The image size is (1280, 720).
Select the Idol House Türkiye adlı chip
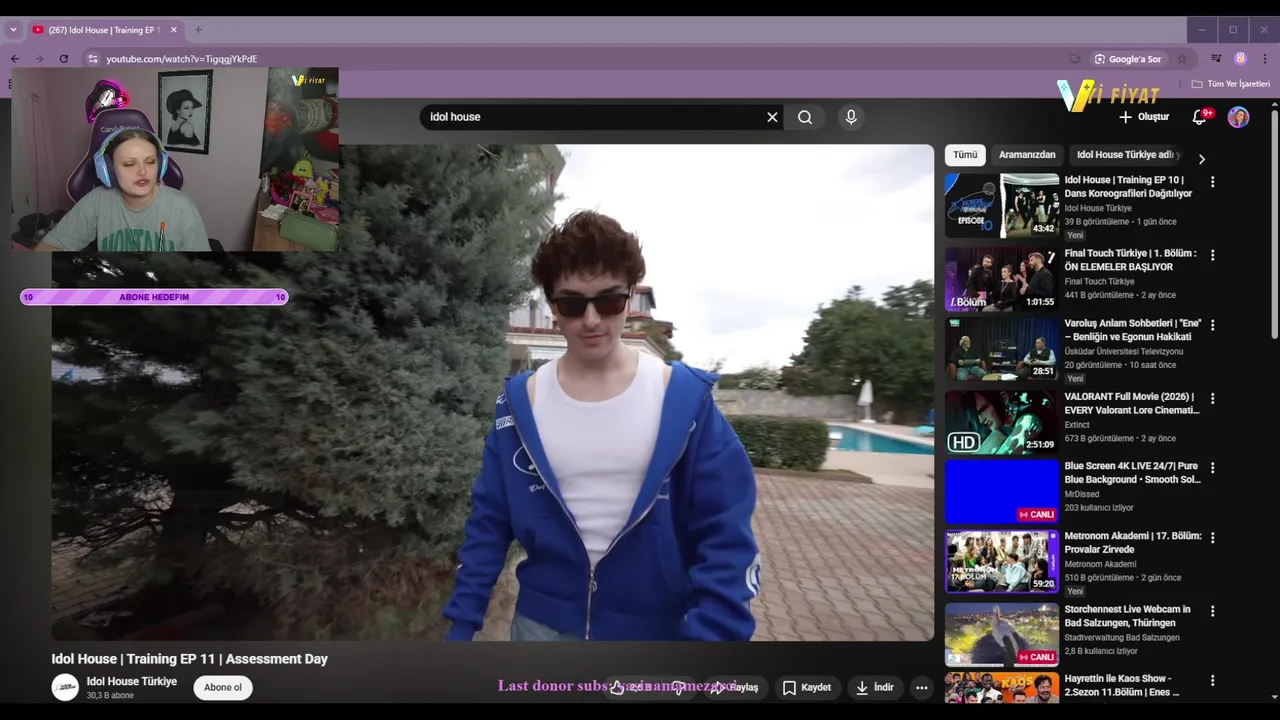pos(1128,155)
